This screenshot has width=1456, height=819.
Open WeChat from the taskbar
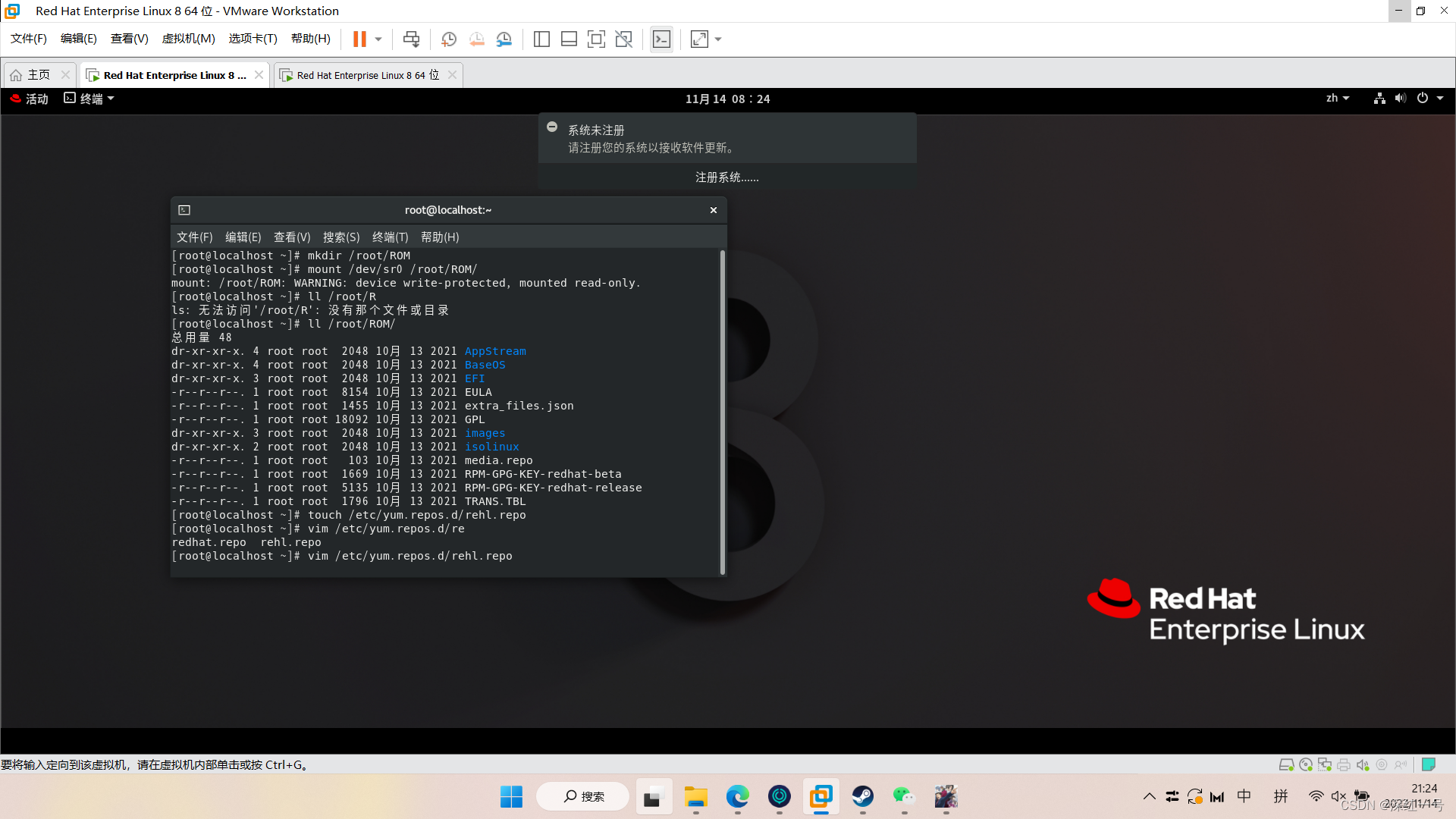(904, 796)
